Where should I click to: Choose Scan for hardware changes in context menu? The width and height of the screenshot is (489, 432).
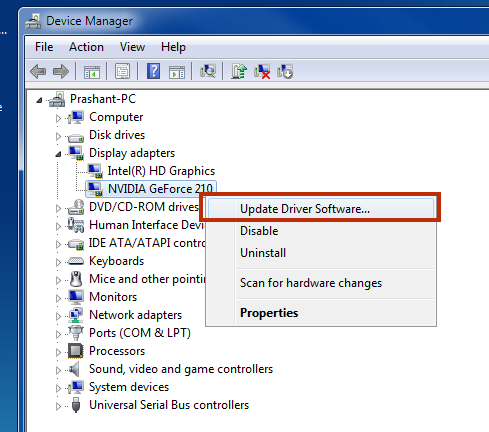pos(321,283)
